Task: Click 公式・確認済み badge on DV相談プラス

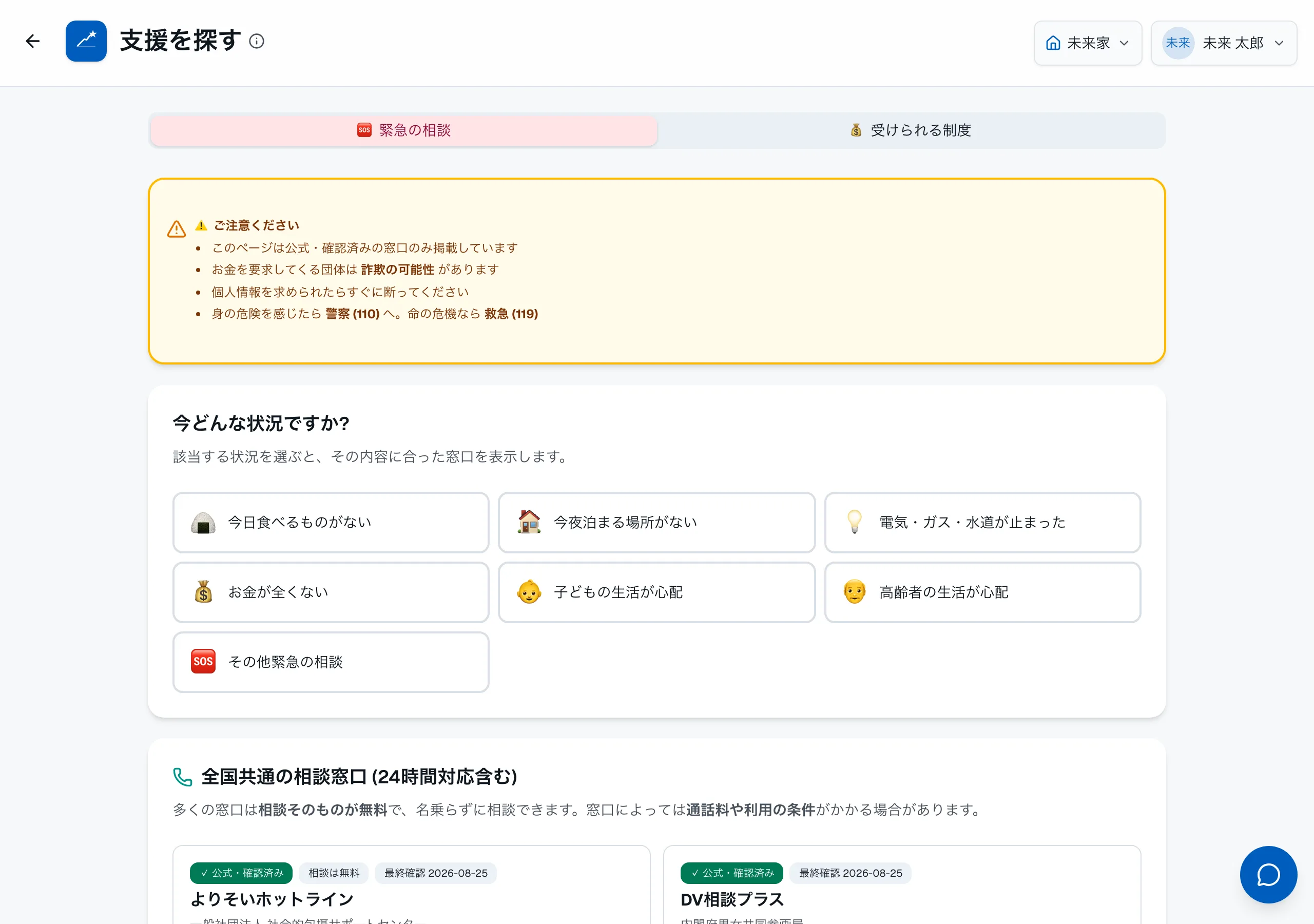Action: 731,873
